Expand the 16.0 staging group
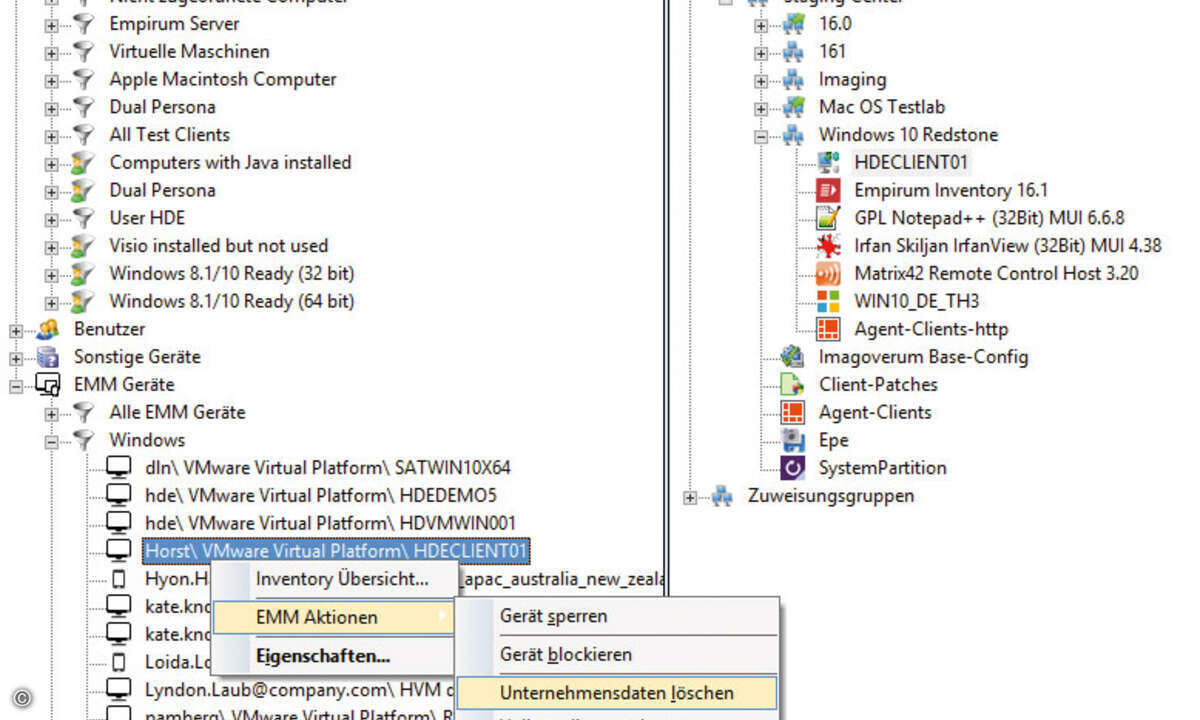 [x=762, y=25]
